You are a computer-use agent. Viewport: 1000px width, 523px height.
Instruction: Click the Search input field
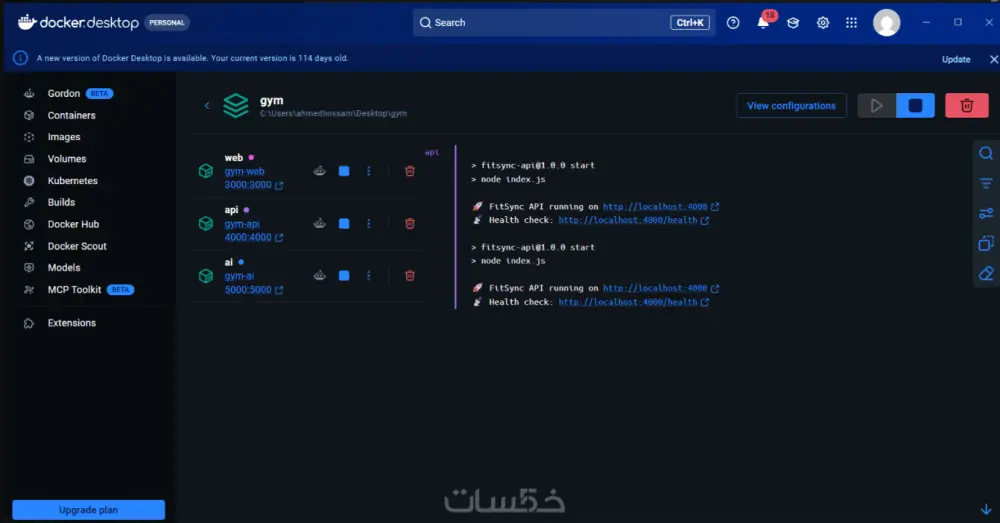[x=562, y=22]
